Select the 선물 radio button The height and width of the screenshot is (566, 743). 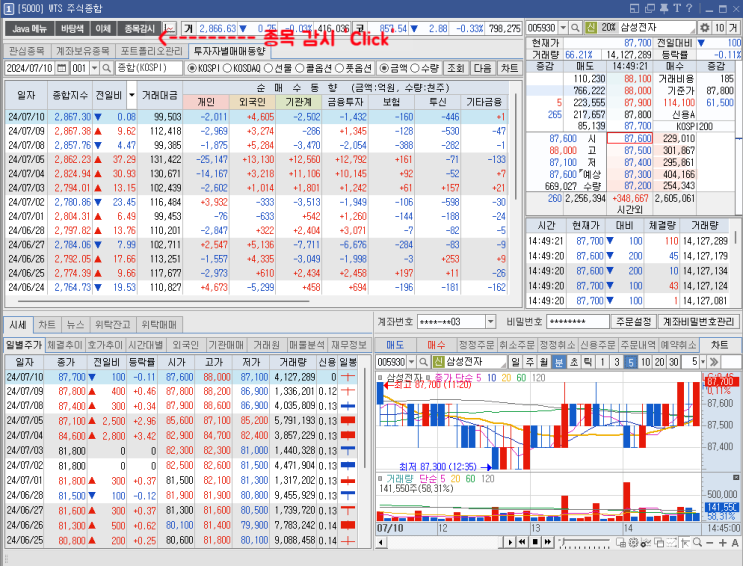268,68
